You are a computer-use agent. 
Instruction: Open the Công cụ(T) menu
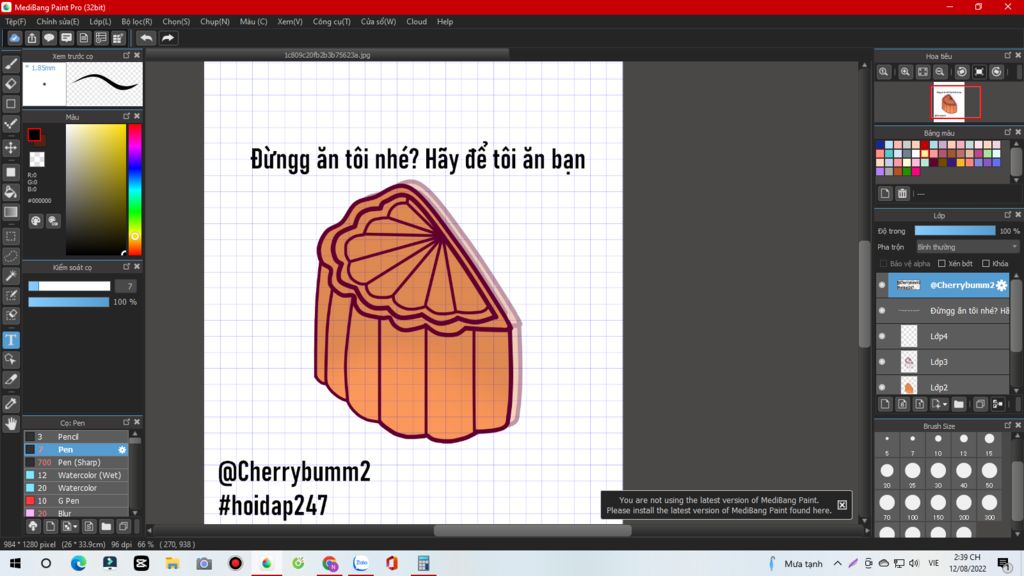(331, 21)
